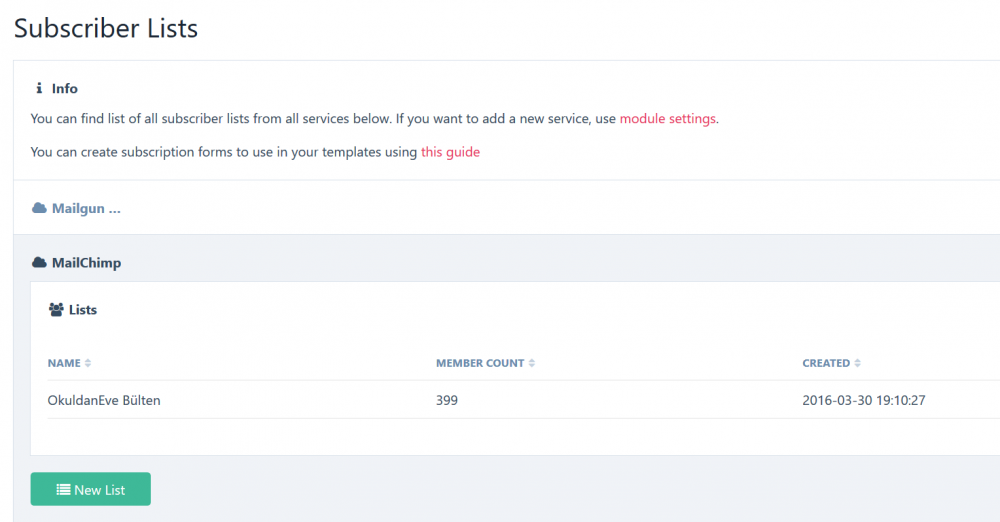This screenshot has width=1000, height=522.
Task: Sort the table by NAME column header
Action: (64, 363)
